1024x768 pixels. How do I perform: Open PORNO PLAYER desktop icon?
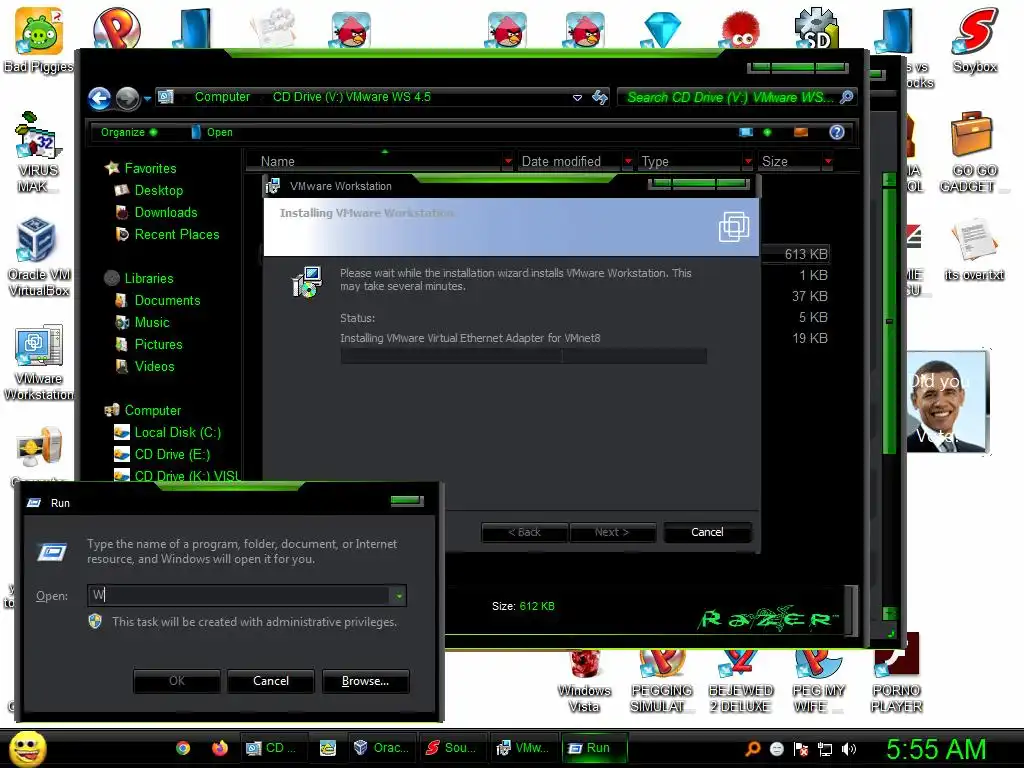[x=896, y=674]
